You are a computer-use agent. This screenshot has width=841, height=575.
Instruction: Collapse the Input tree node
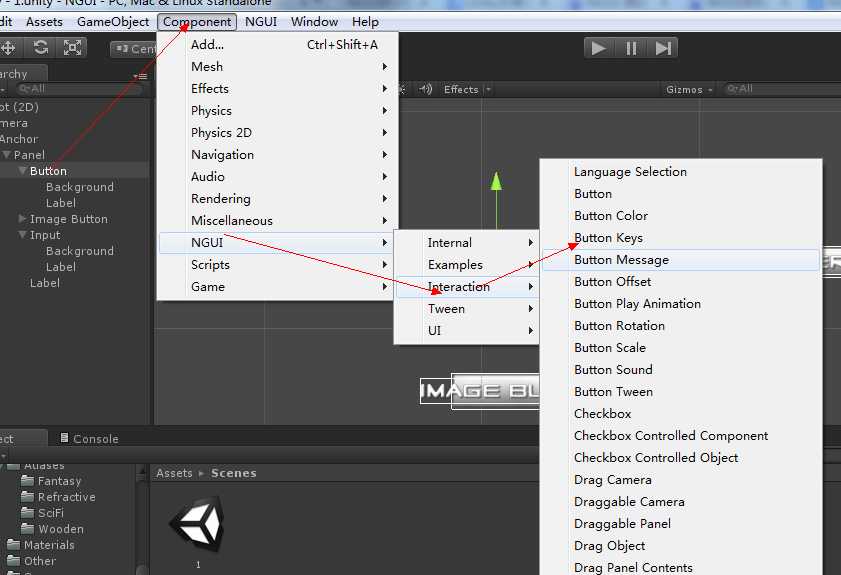23,235
